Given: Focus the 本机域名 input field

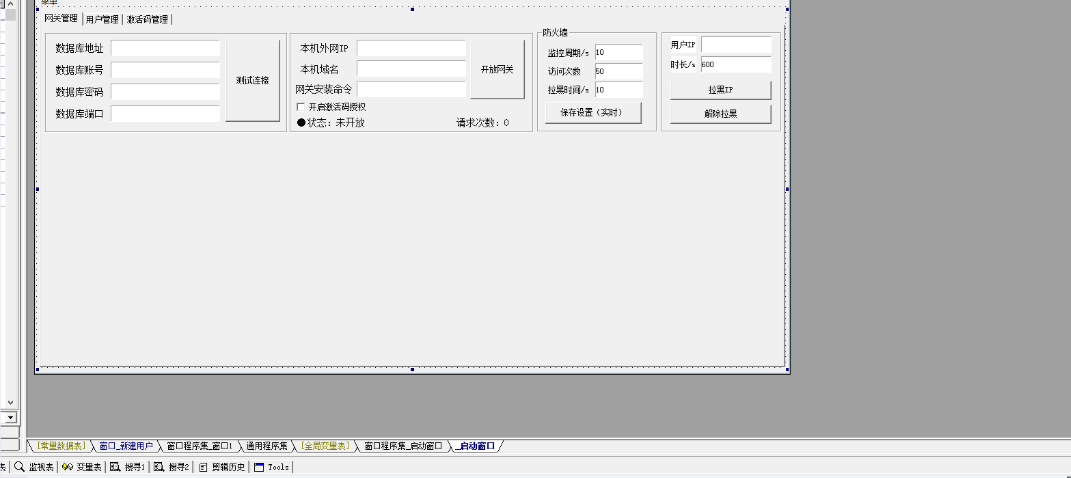Looking at the screenshot, I should [411, 68].
